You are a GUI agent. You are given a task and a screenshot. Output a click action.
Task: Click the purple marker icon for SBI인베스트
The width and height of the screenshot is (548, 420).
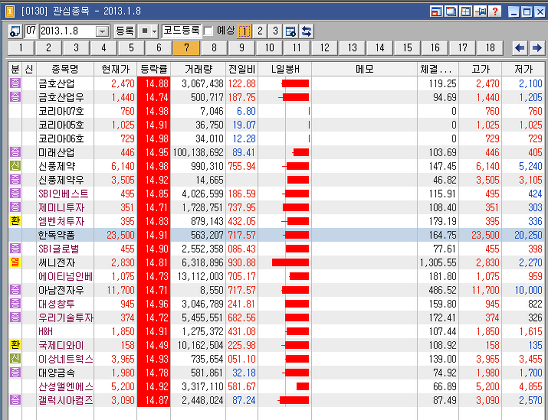(15, 193)
